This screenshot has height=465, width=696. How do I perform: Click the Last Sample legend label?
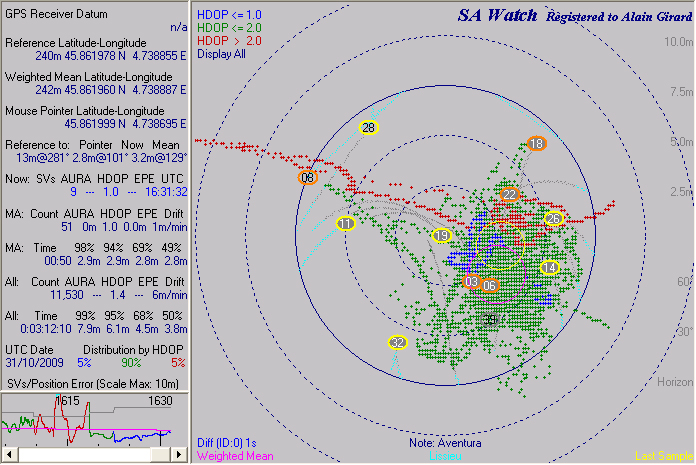pos(664,456)
